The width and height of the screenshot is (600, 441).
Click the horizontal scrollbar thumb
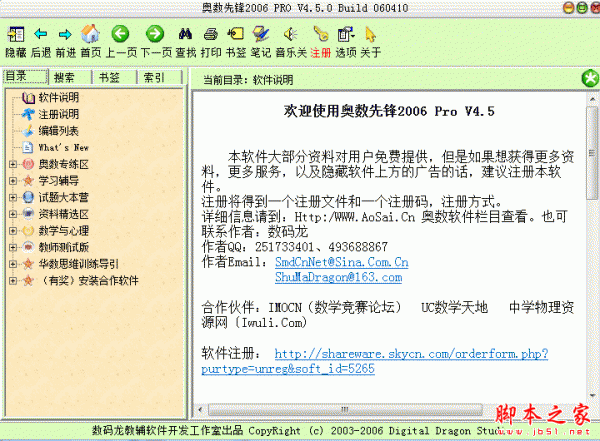pyautogui.click(x=345, y=409)
